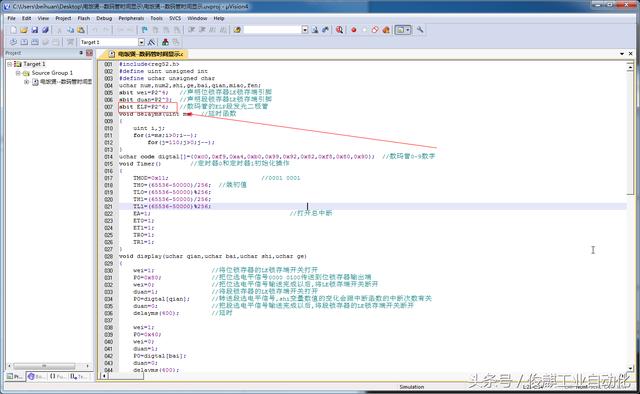
Task: Open the Window menu
Action: click(197, 18)
